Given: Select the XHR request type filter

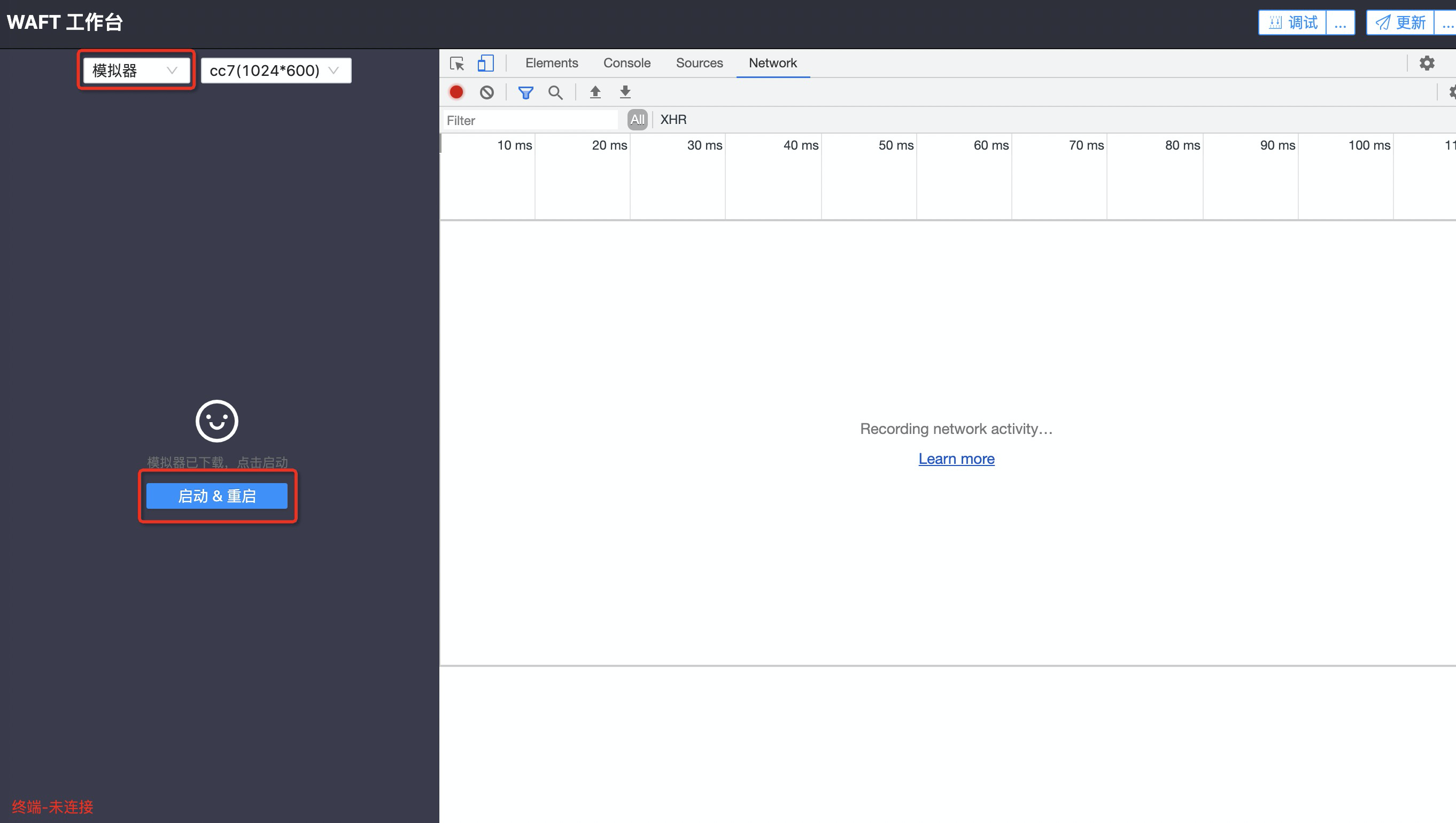Looking at the screenshot, I should click(x=673, y=120).
